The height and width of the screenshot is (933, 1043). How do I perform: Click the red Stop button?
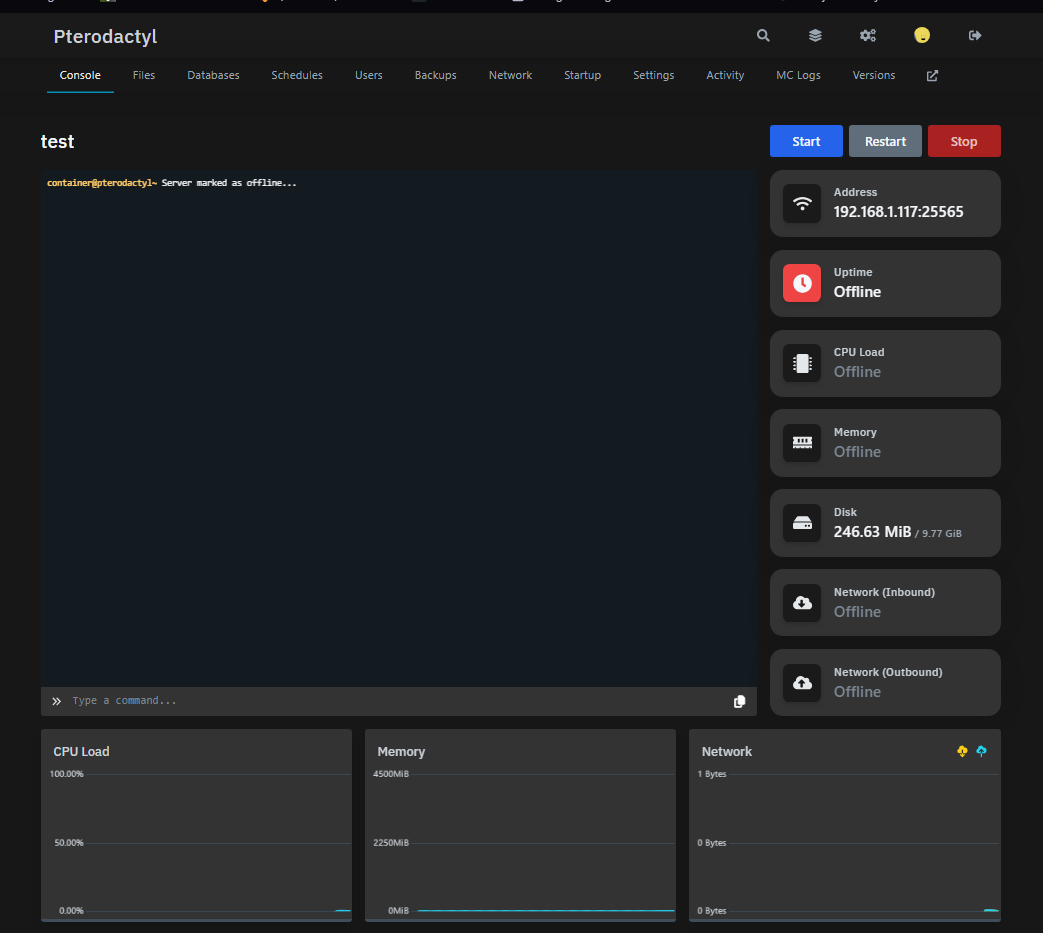(964, 141)
